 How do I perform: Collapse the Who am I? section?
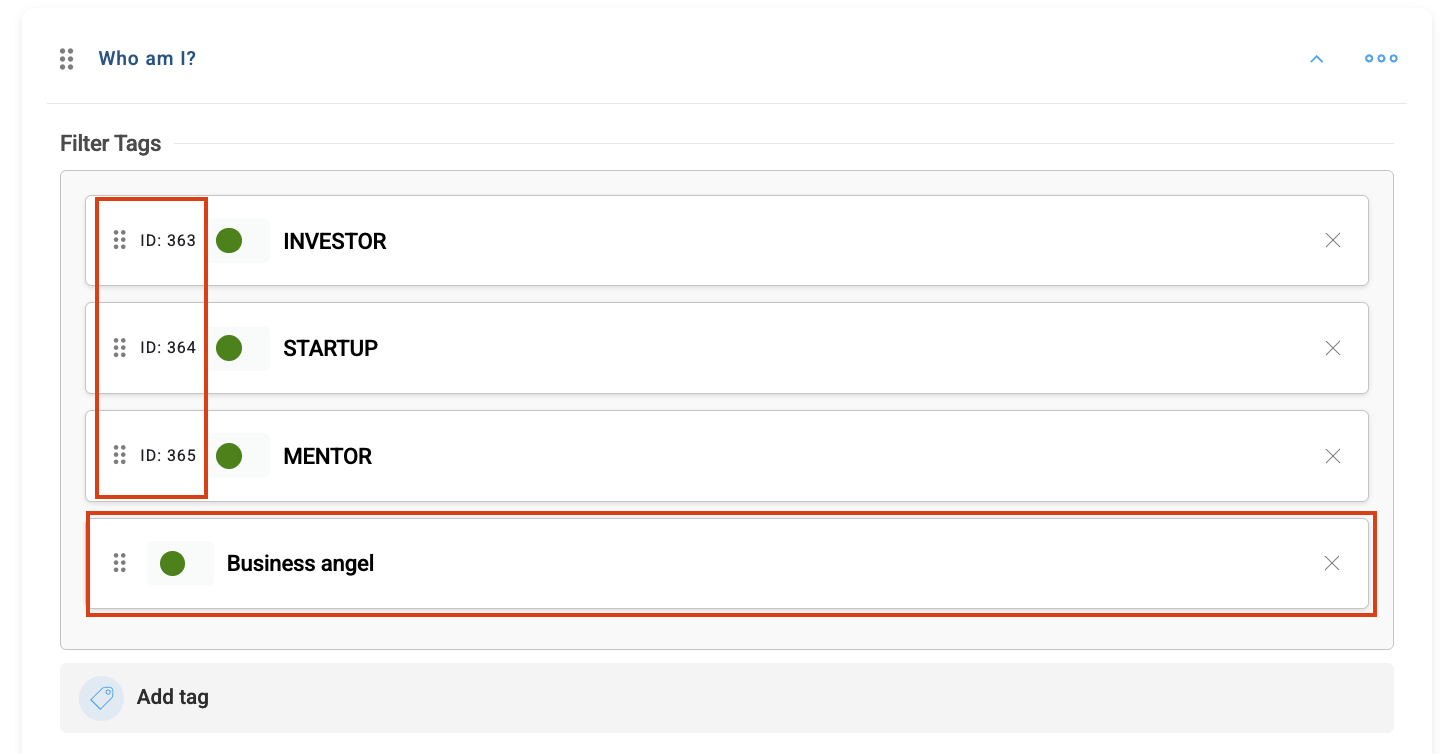(1317, 59)
